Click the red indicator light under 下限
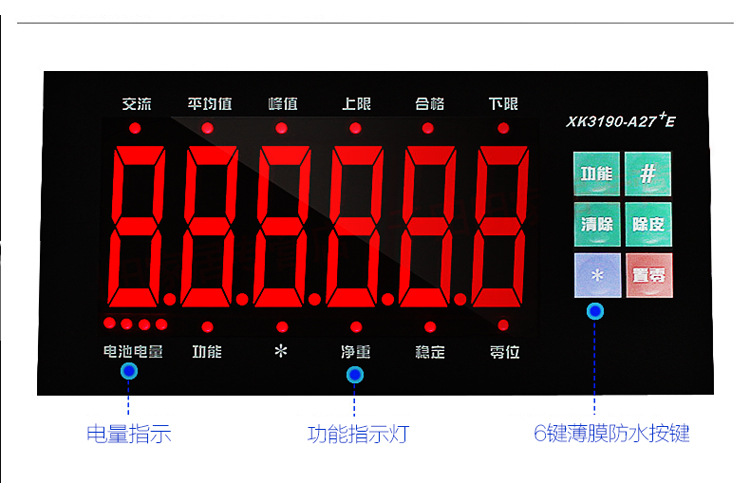The height and width of the screenshot is (500, 750). coord(502,128)
